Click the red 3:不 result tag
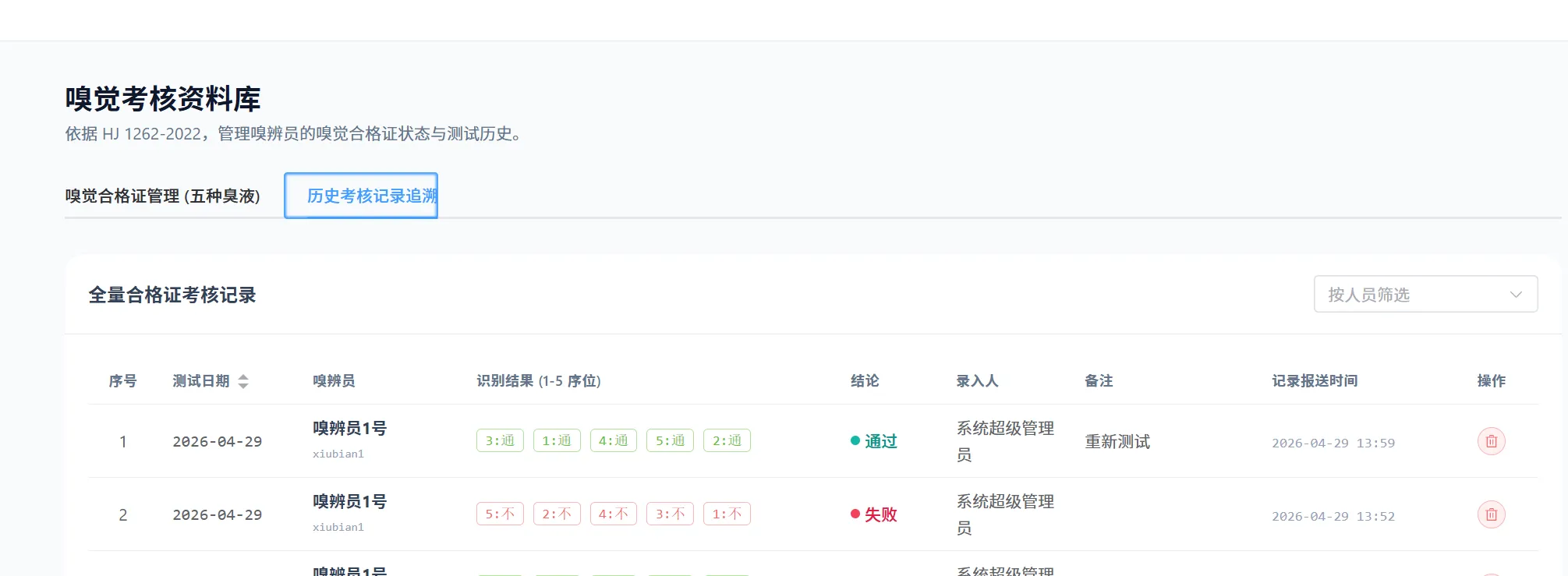Screen dimensions: 1568x576 click(670, 514)
